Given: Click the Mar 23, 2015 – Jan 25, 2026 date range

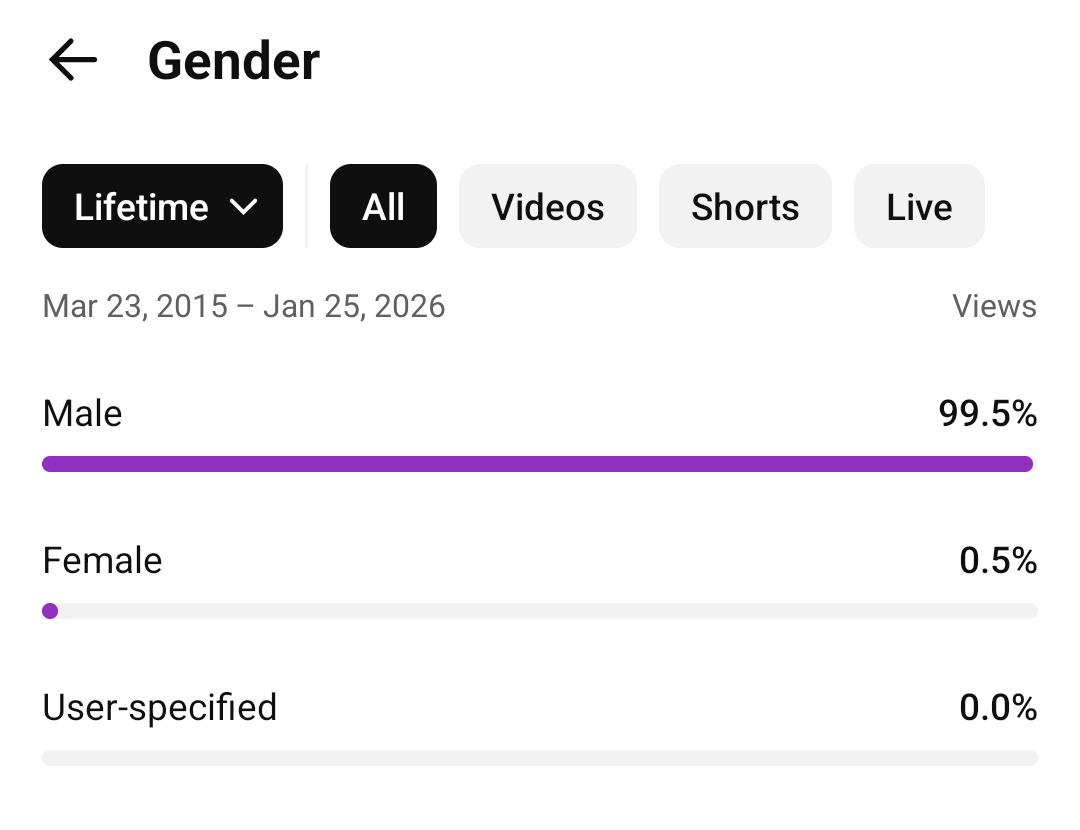Looking at the screenshot, I should coord(243,306).
